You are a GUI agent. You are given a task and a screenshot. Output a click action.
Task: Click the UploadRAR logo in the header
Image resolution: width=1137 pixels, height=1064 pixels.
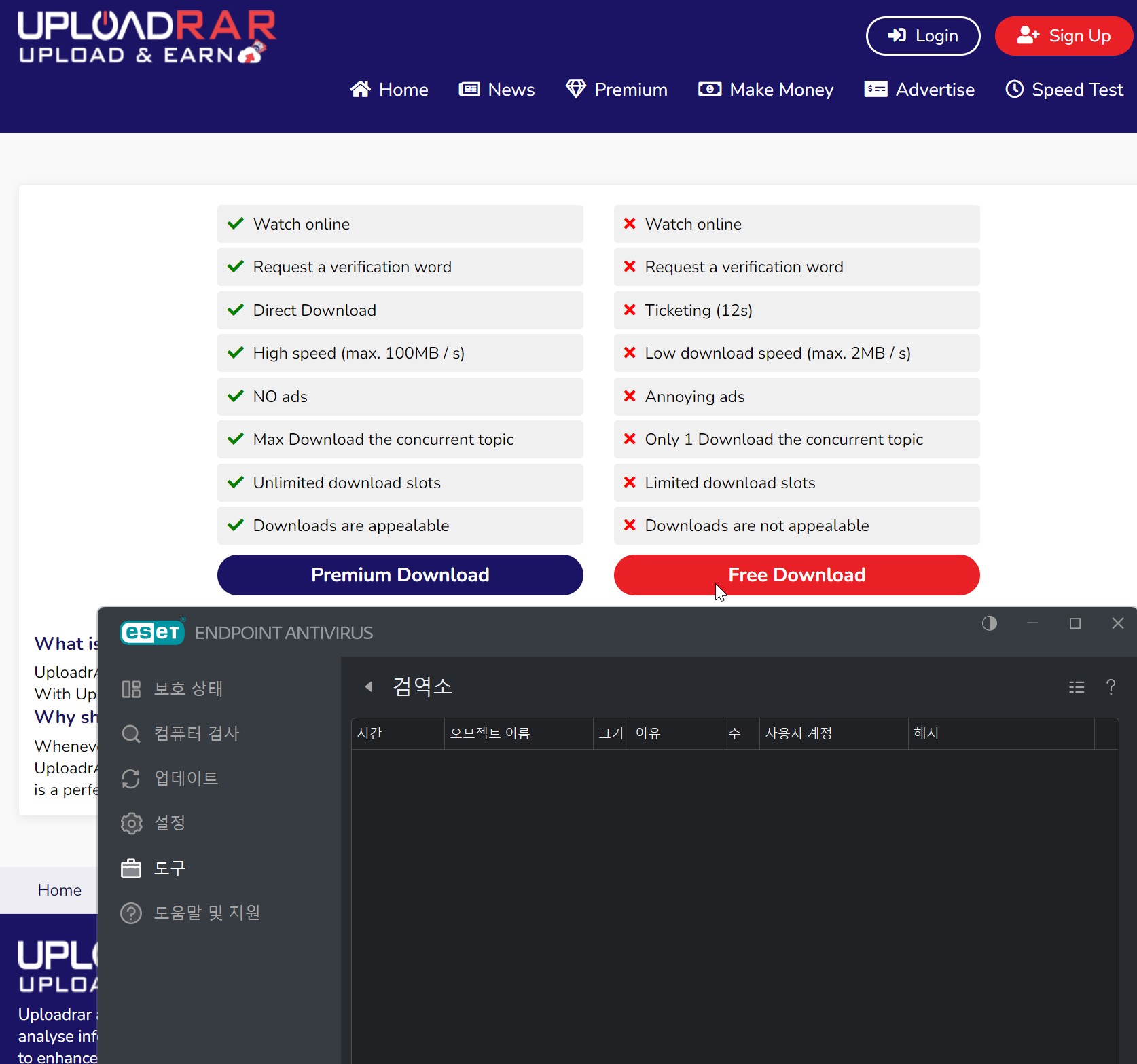[x=147, y=37]
